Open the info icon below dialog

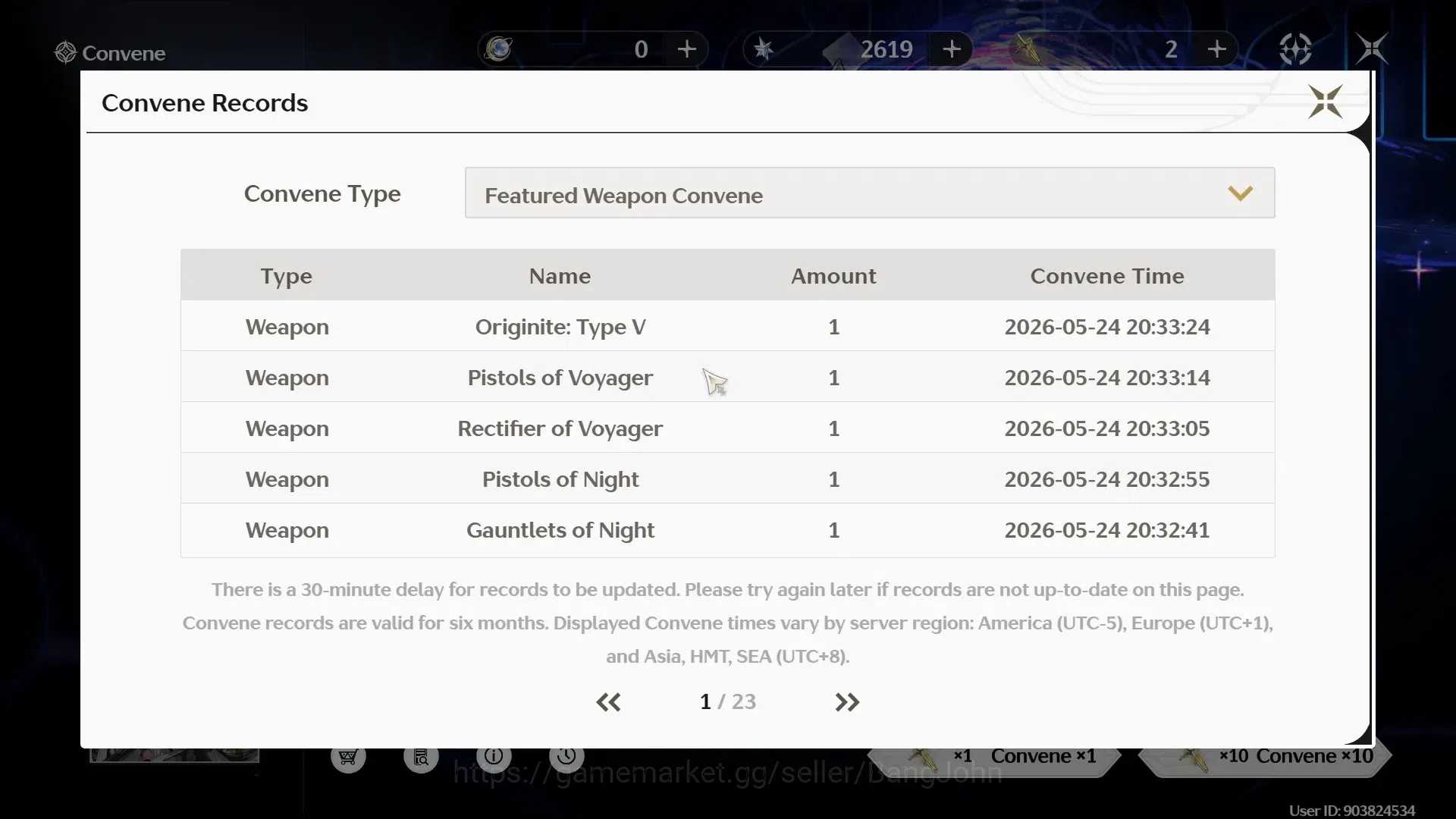[494, 757]
